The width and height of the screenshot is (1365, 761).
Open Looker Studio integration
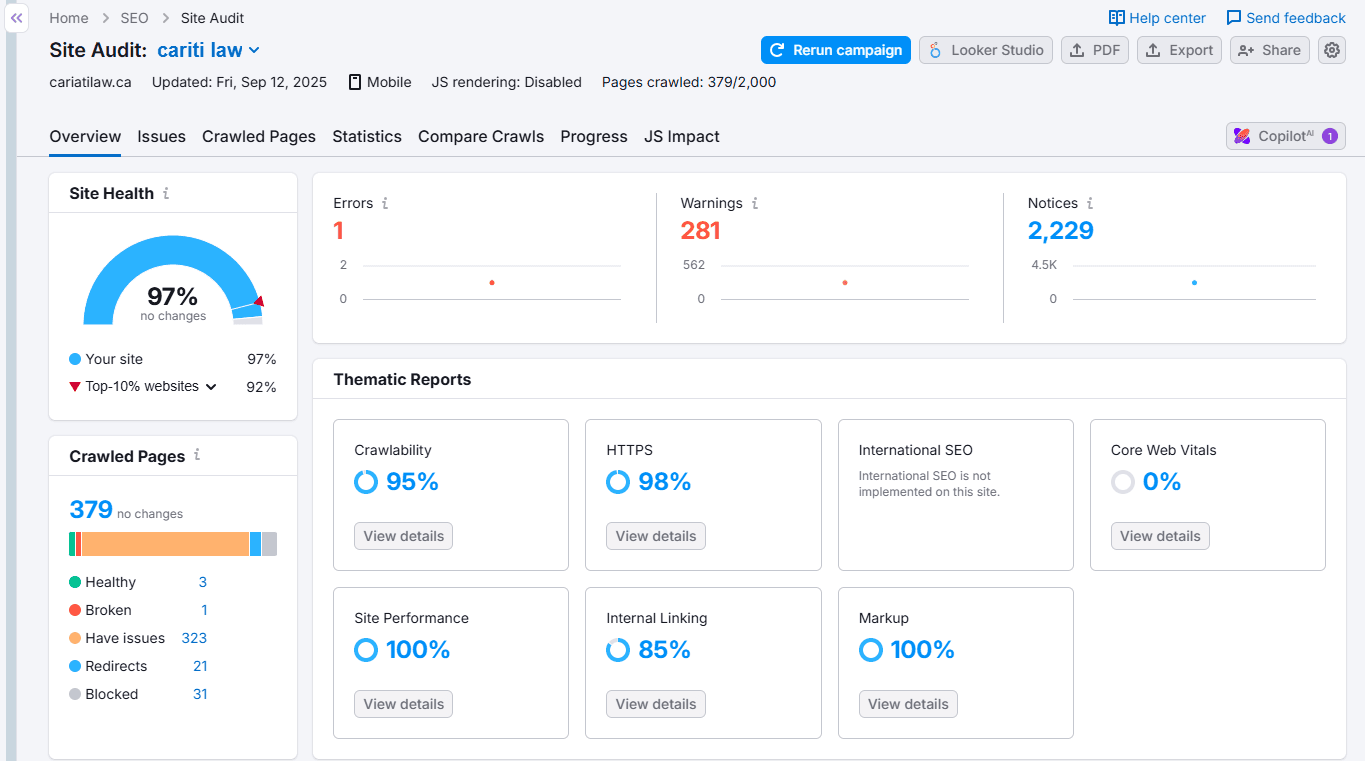(986, 50)
